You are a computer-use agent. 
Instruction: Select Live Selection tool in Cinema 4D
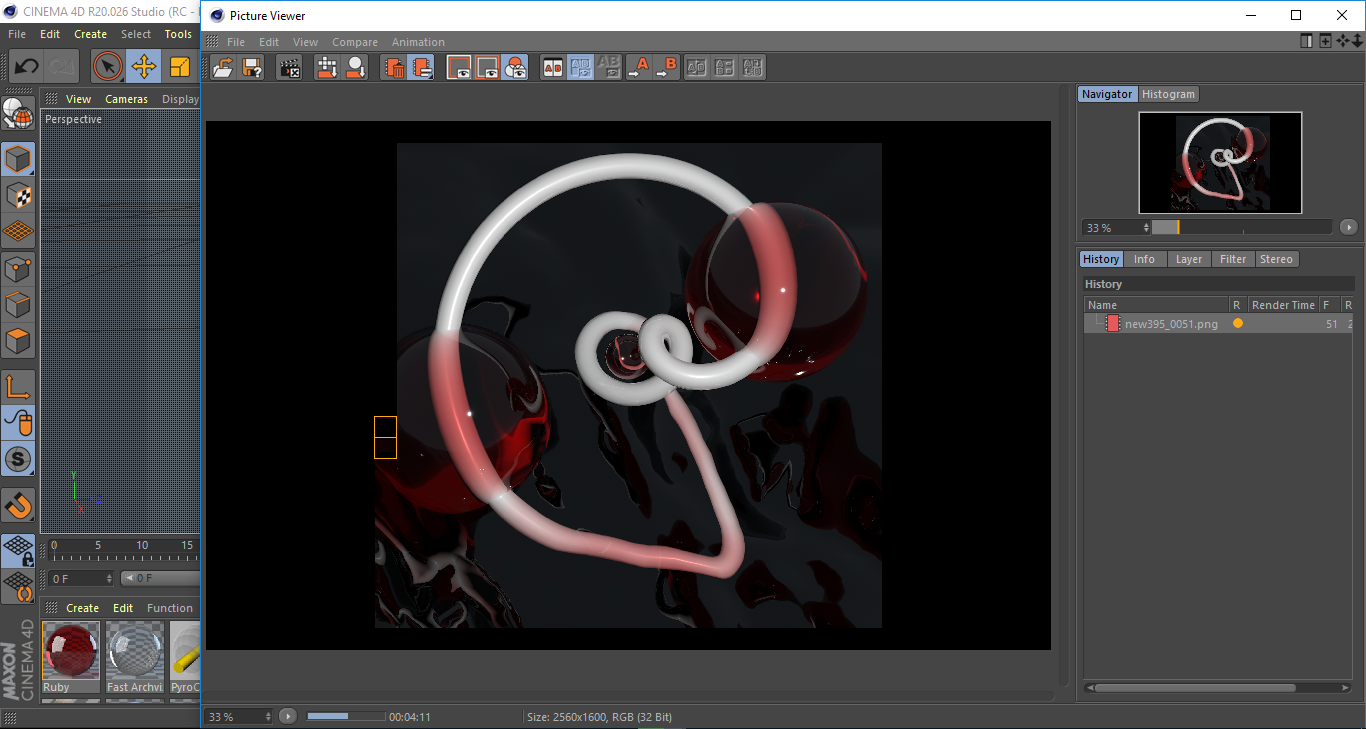pyautogui.click(x=108, y=67)
